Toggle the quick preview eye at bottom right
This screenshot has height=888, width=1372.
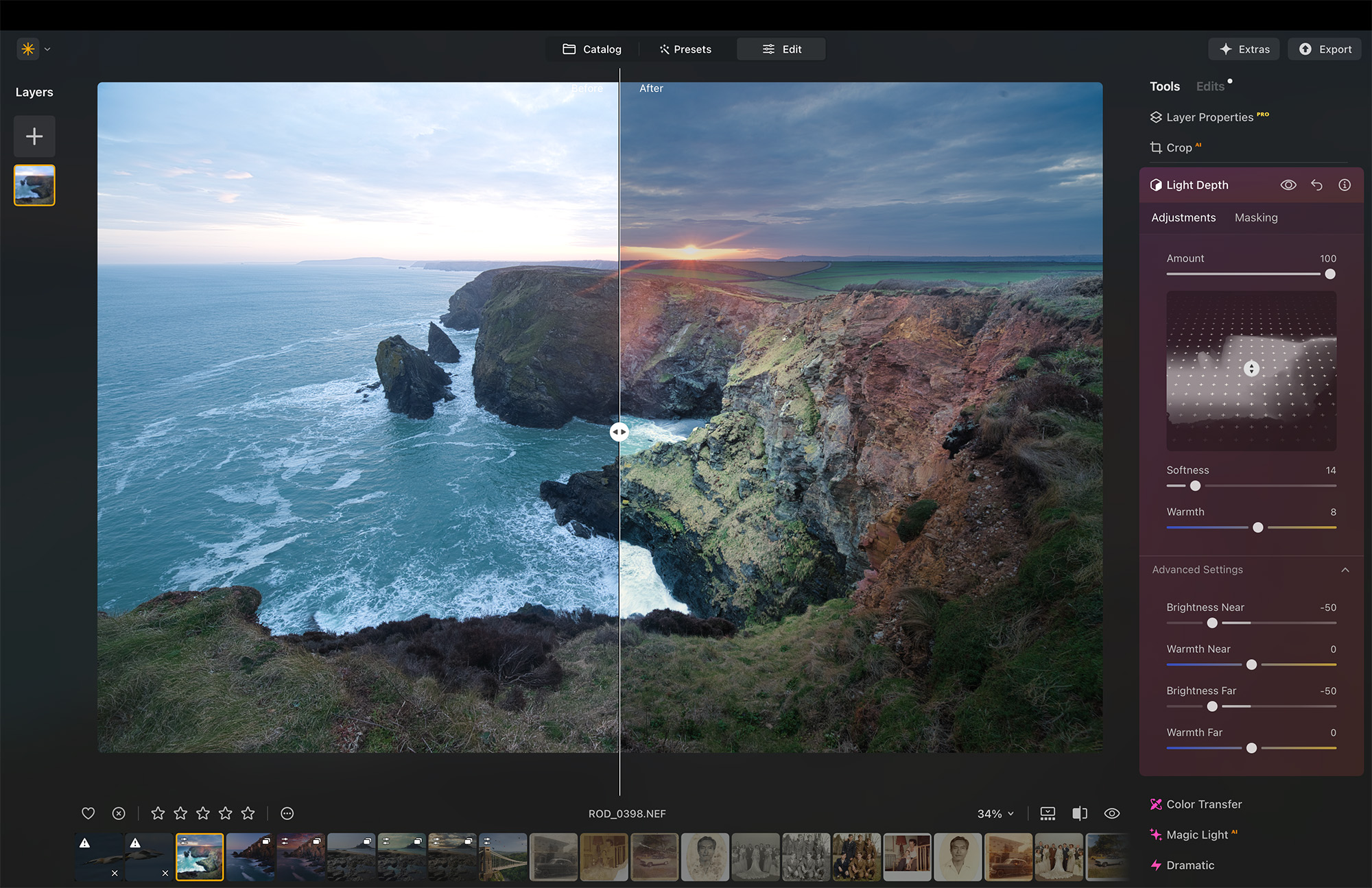(1112, 813)
